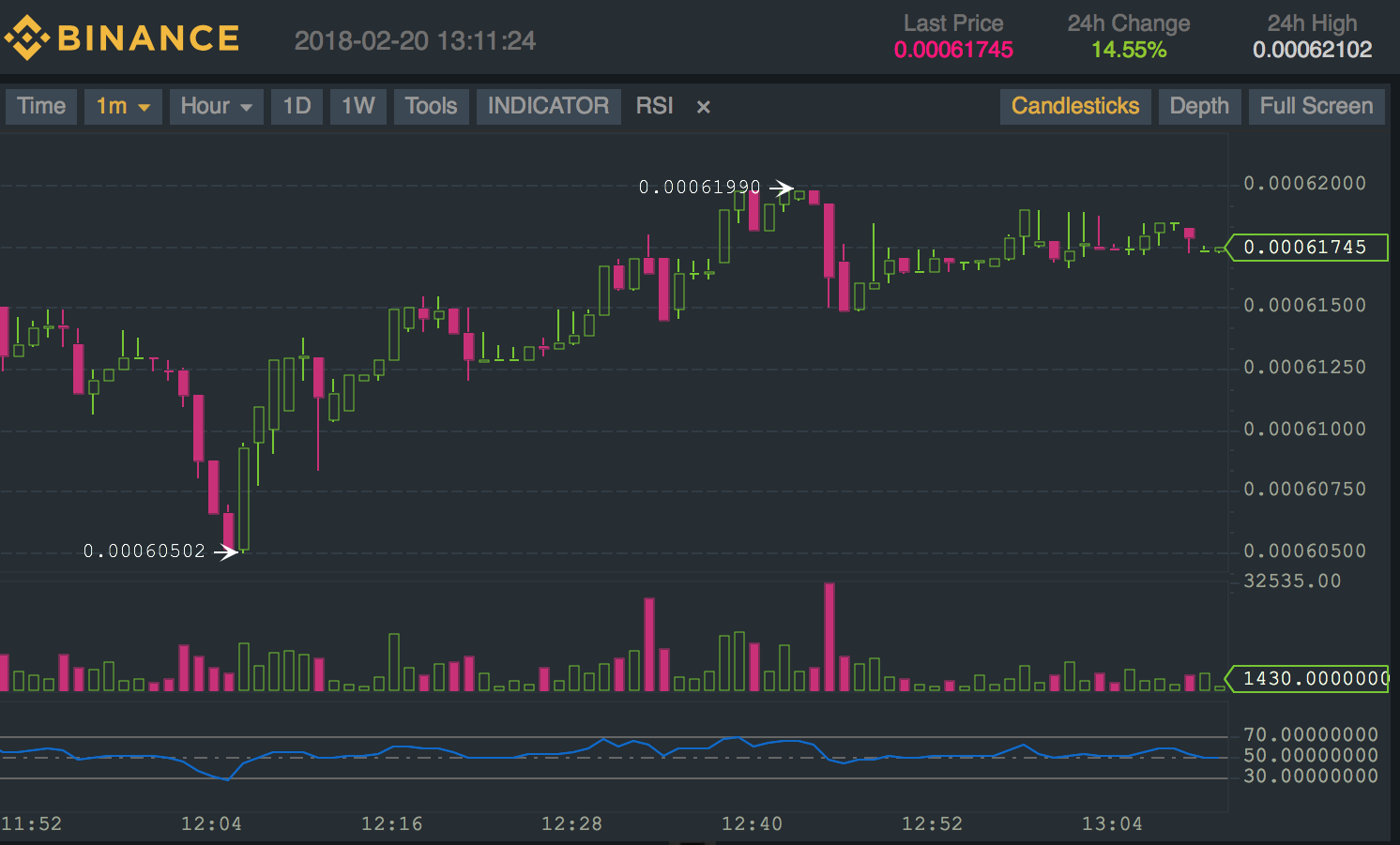Click the 24h High heading
The height and width of the screenshot is (845, 1400).
tap(1312, 23)
